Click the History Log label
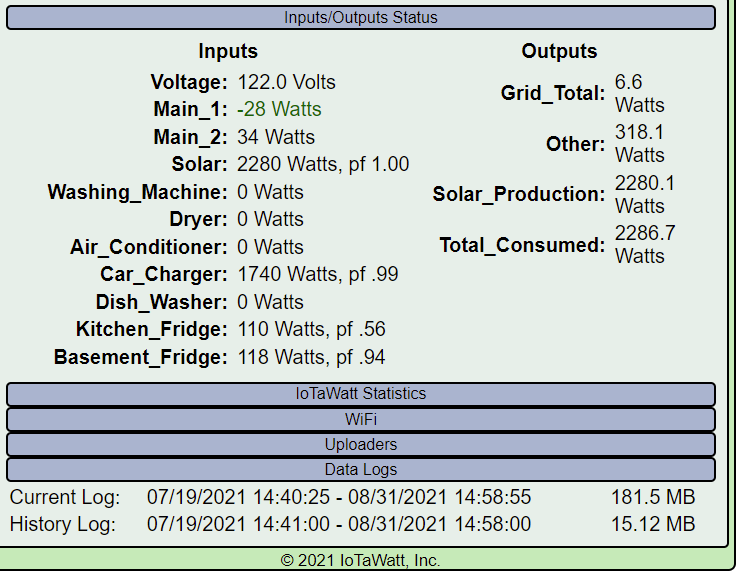Viewport: 742px width, 585px height. pos(62,524)
